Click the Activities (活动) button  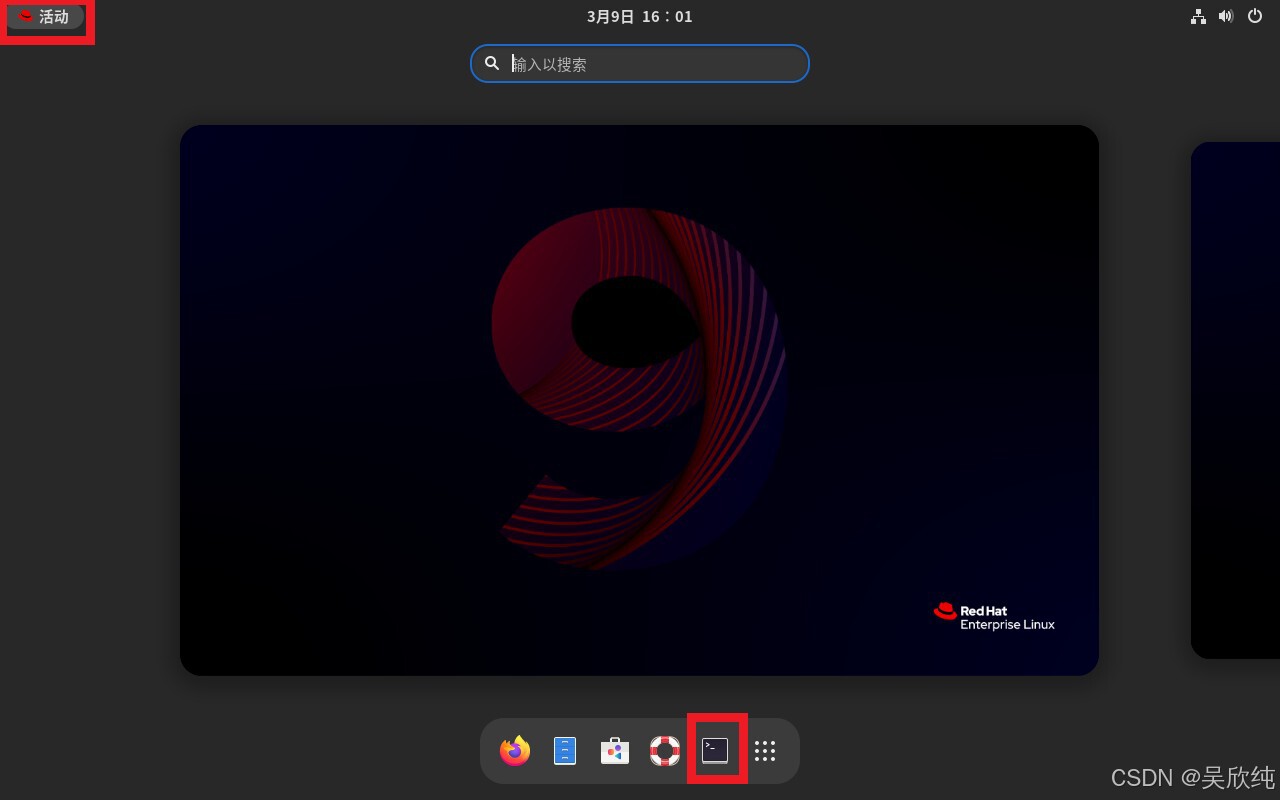tap(45, 17)
